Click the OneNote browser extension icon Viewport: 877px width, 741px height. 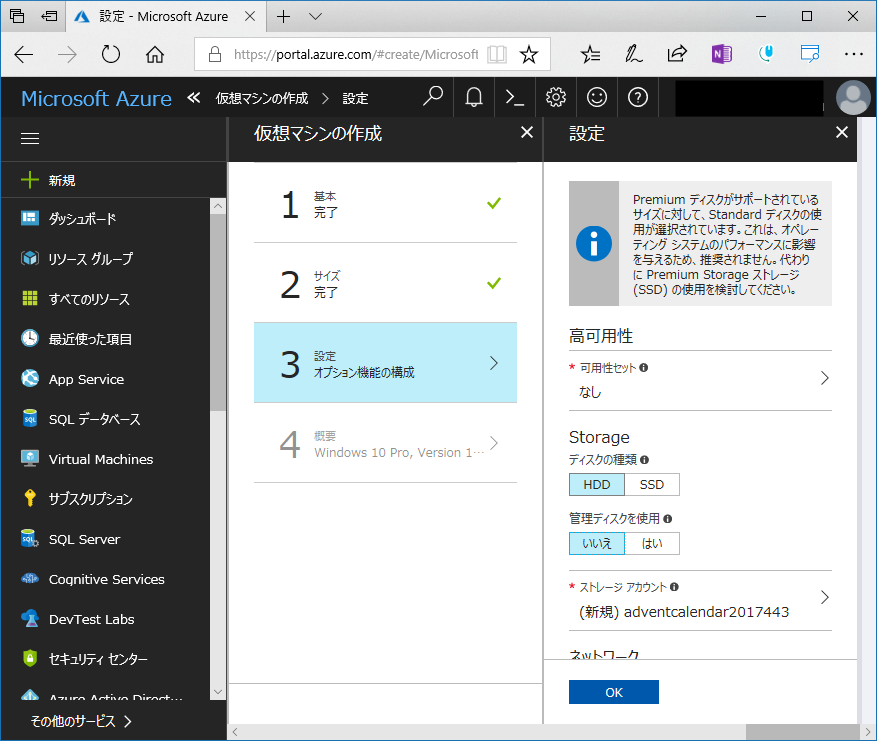[722, 54]
